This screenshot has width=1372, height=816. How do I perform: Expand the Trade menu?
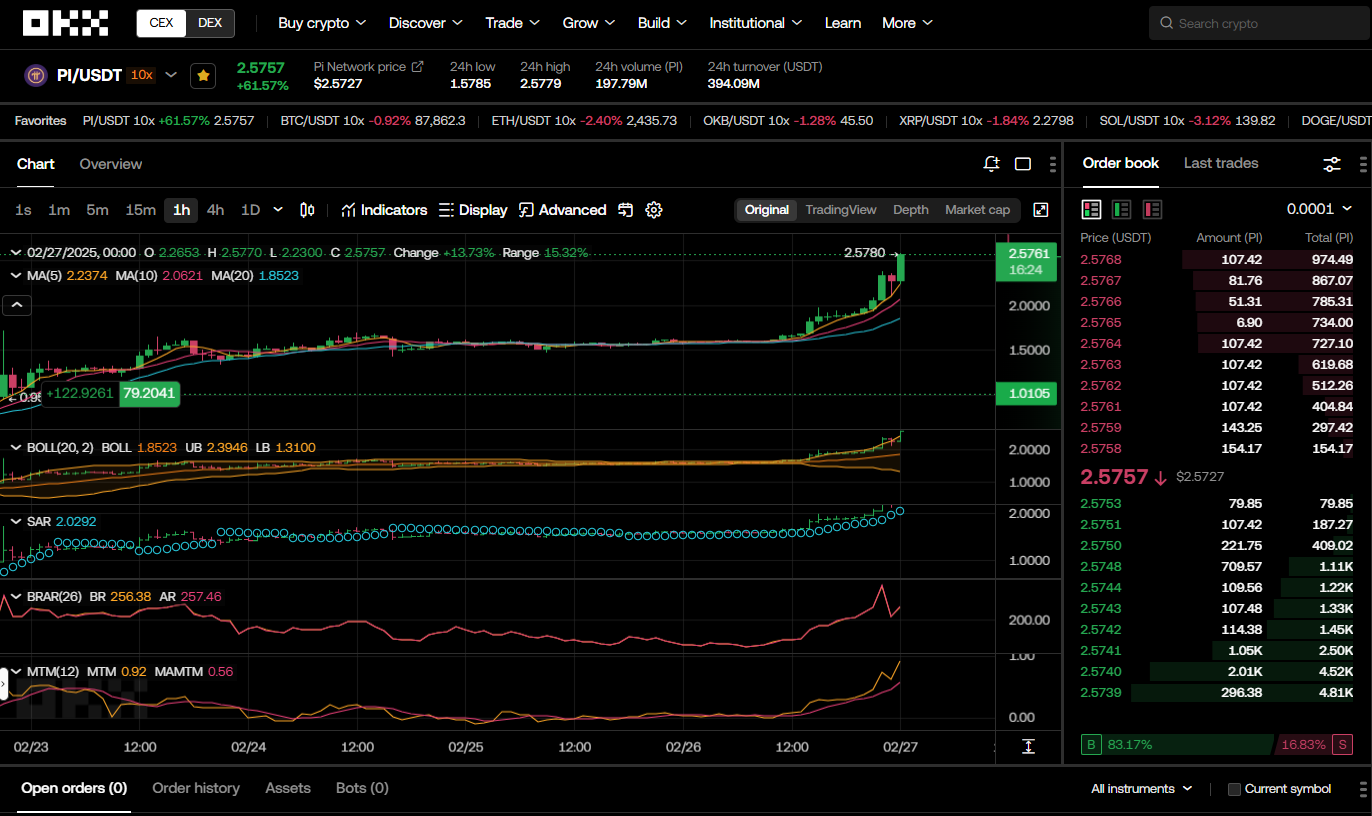(513, 23)
